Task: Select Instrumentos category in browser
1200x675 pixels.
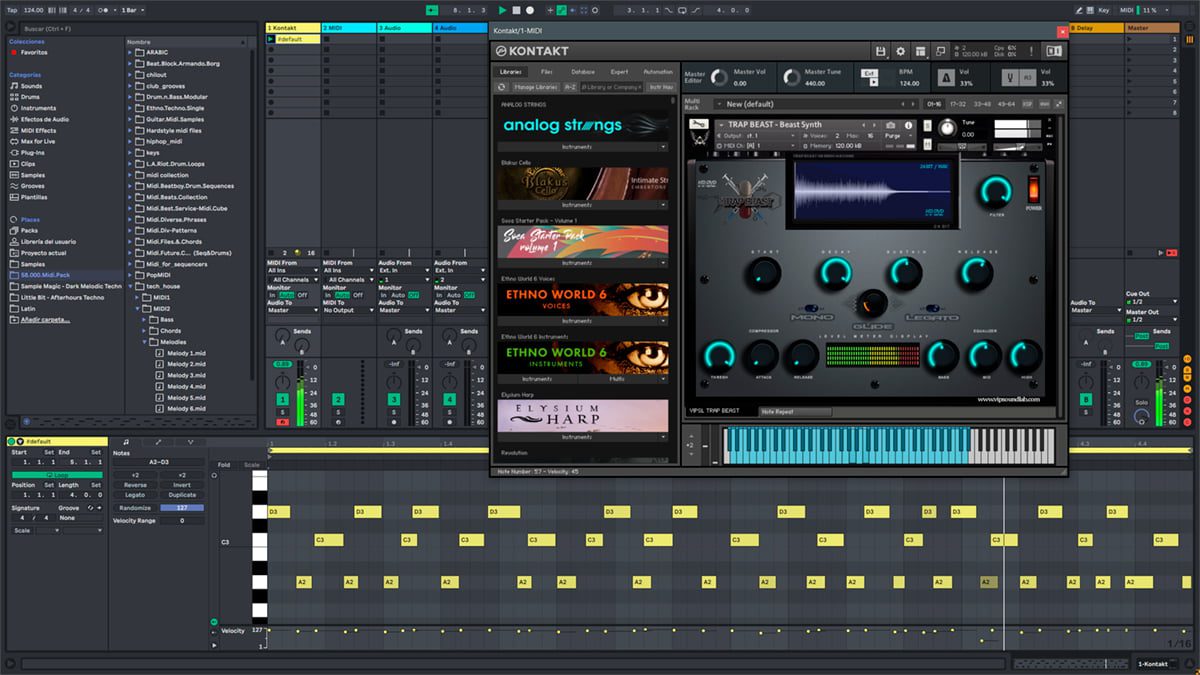Action: 38,108
